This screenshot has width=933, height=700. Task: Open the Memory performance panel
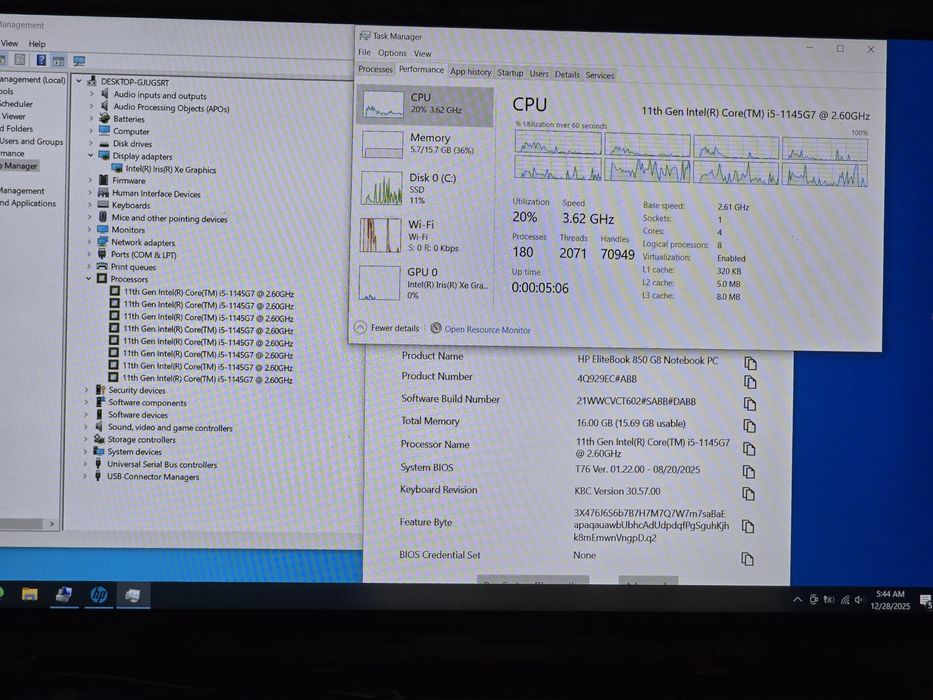[x=425, y=144]
